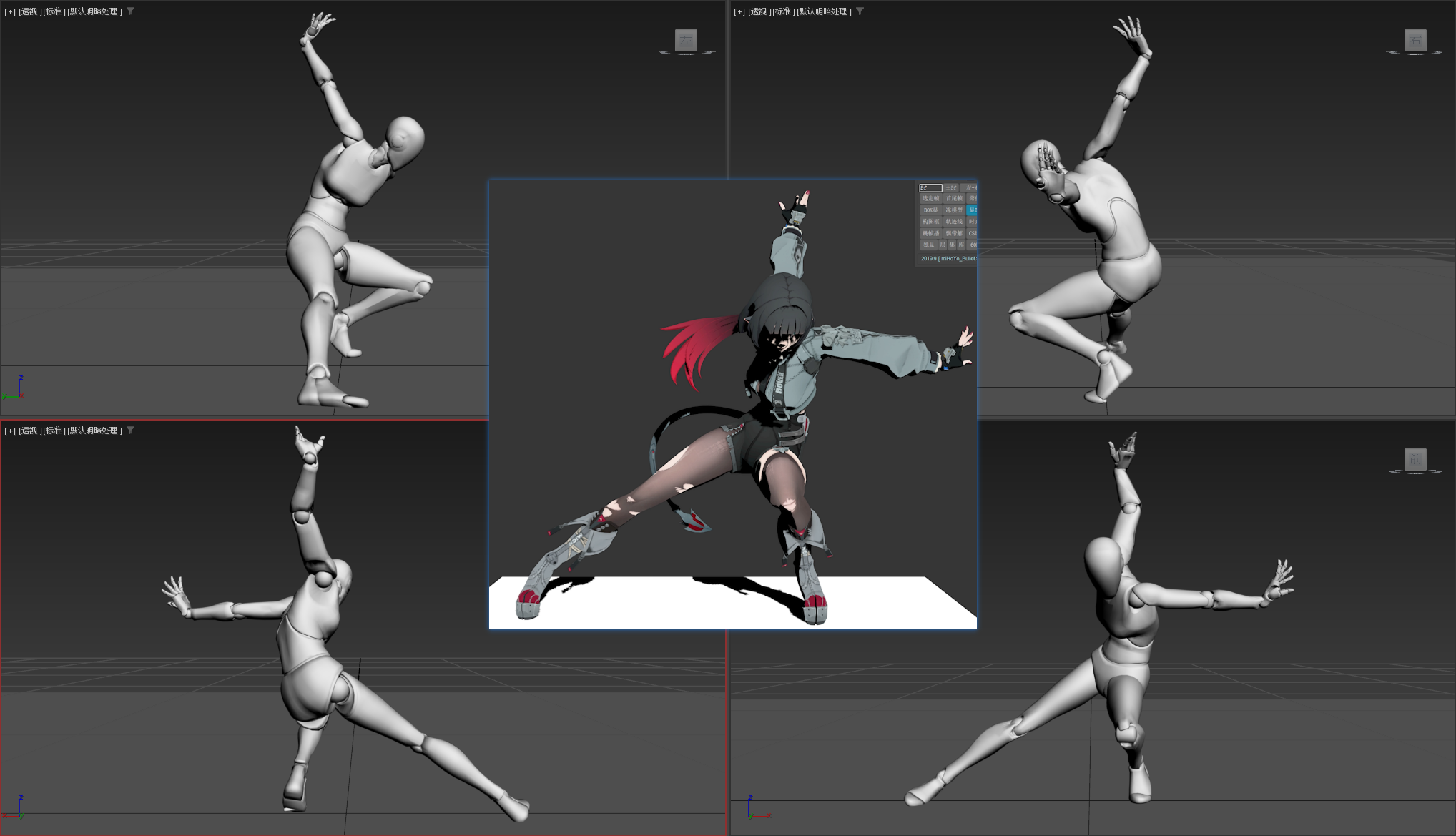Open the [默认明暗处理] shading menu in bottom-left viewport

[x=95, y=431]
